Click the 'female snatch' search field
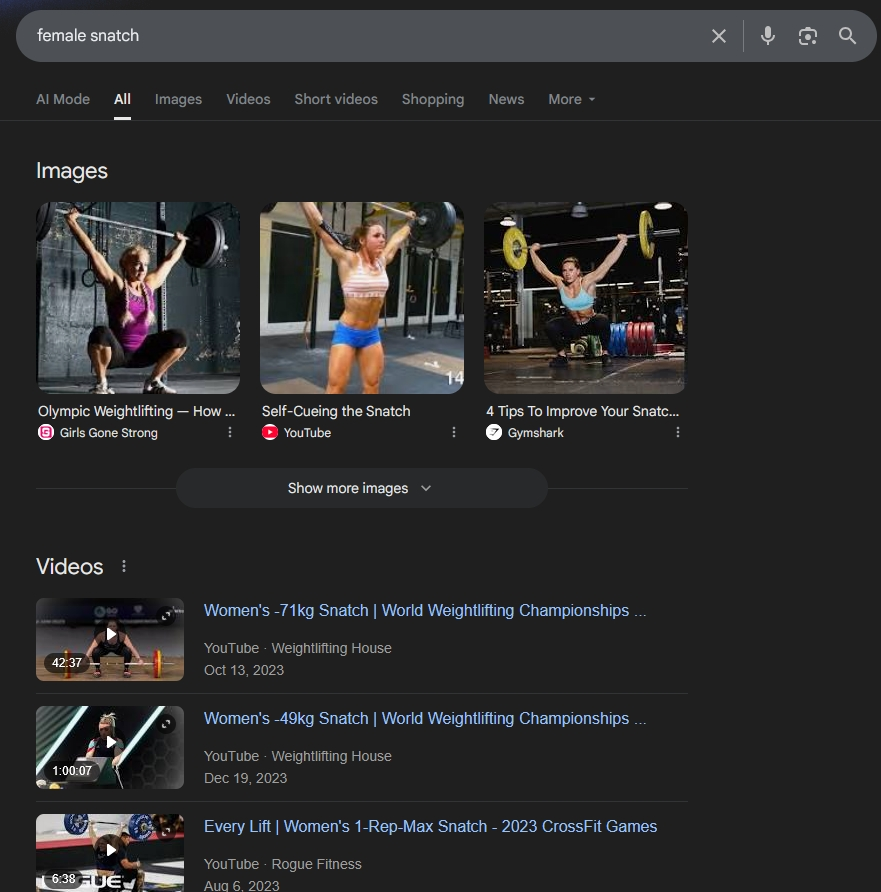 (x=364, y=36)
